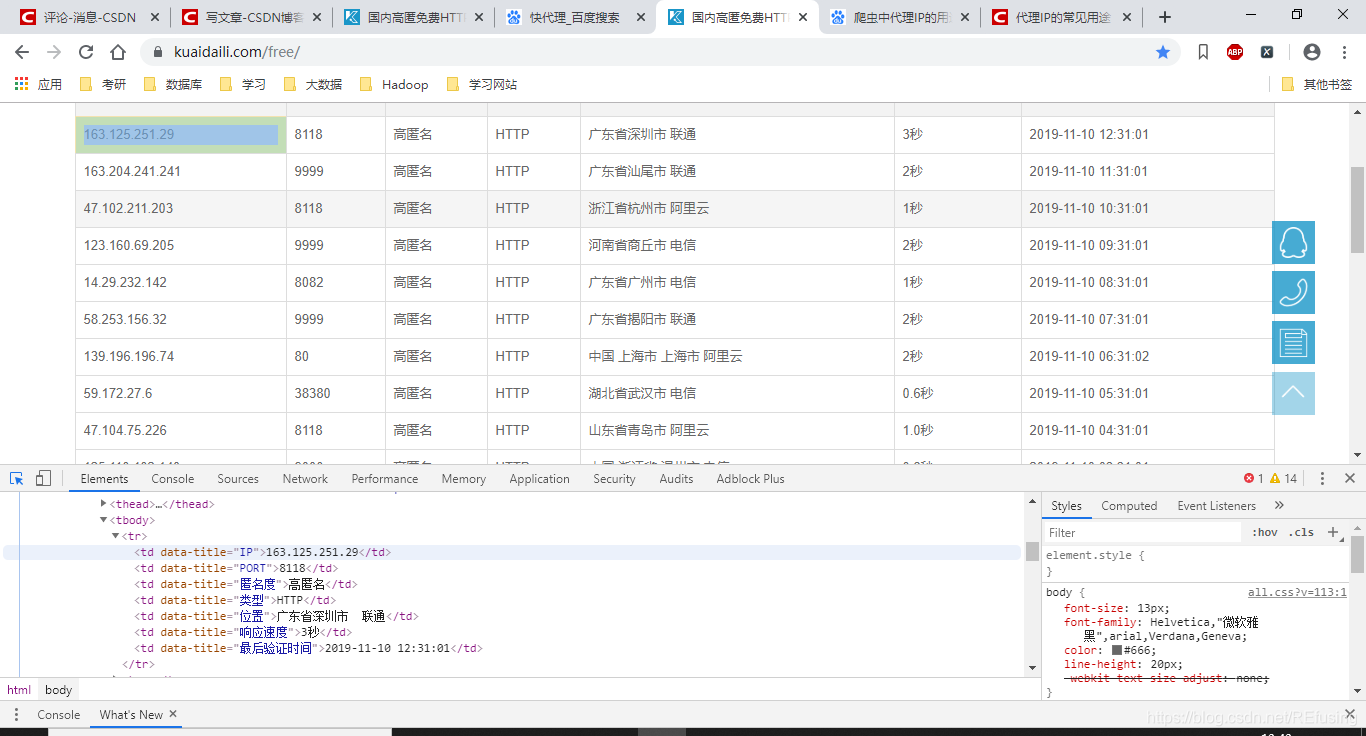
Task: Click the back-to-top arrow icon
Action: point(1293,393)
